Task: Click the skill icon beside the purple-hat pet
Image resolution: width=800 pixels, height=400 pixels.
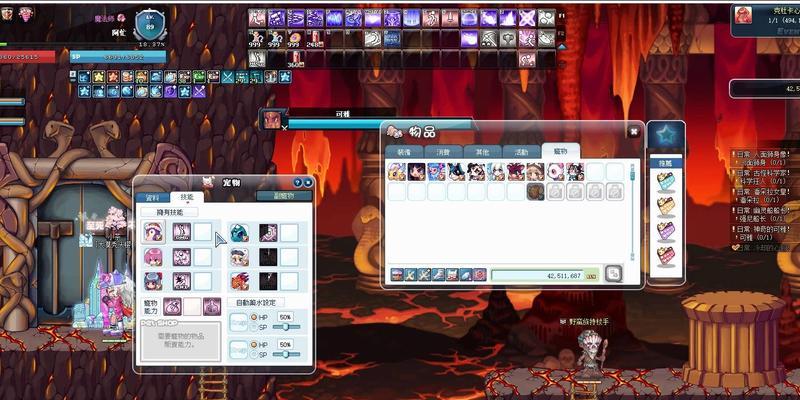Action: point(182,232)
